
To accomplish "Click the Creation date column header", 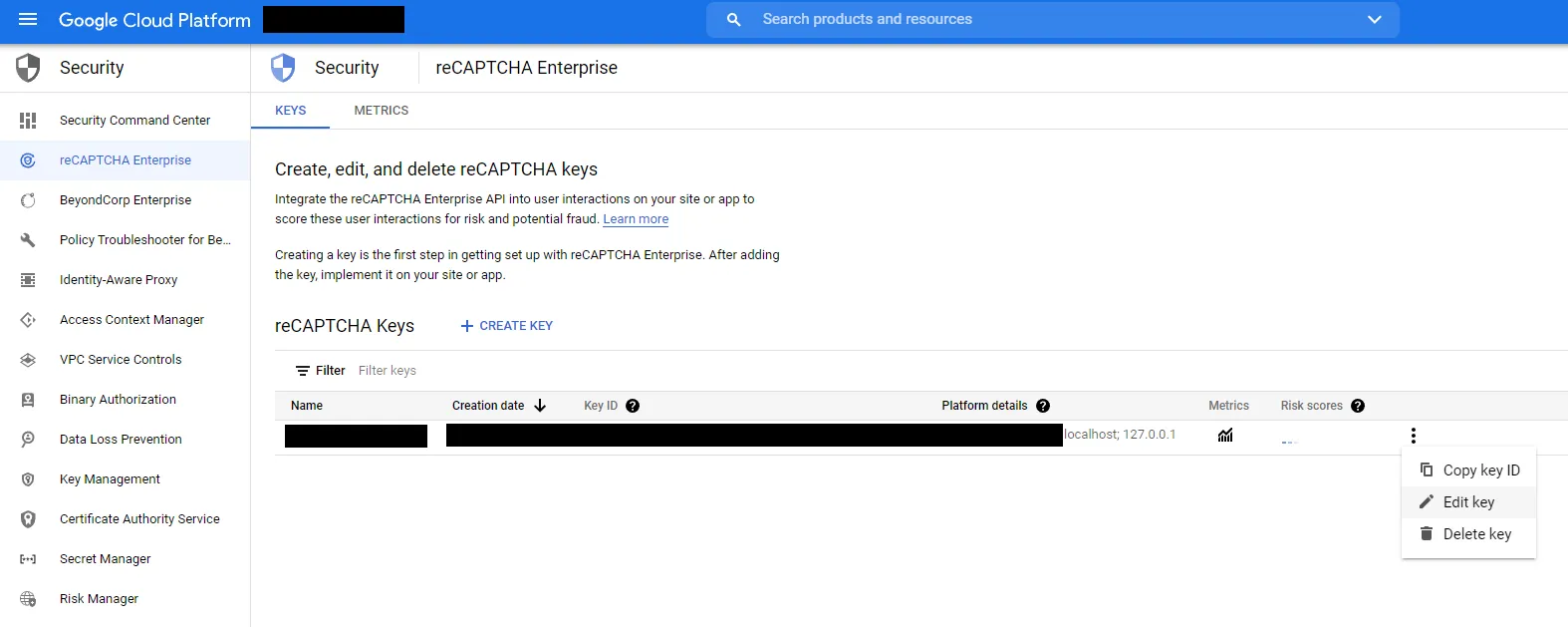I will click(x=488, y=406).
